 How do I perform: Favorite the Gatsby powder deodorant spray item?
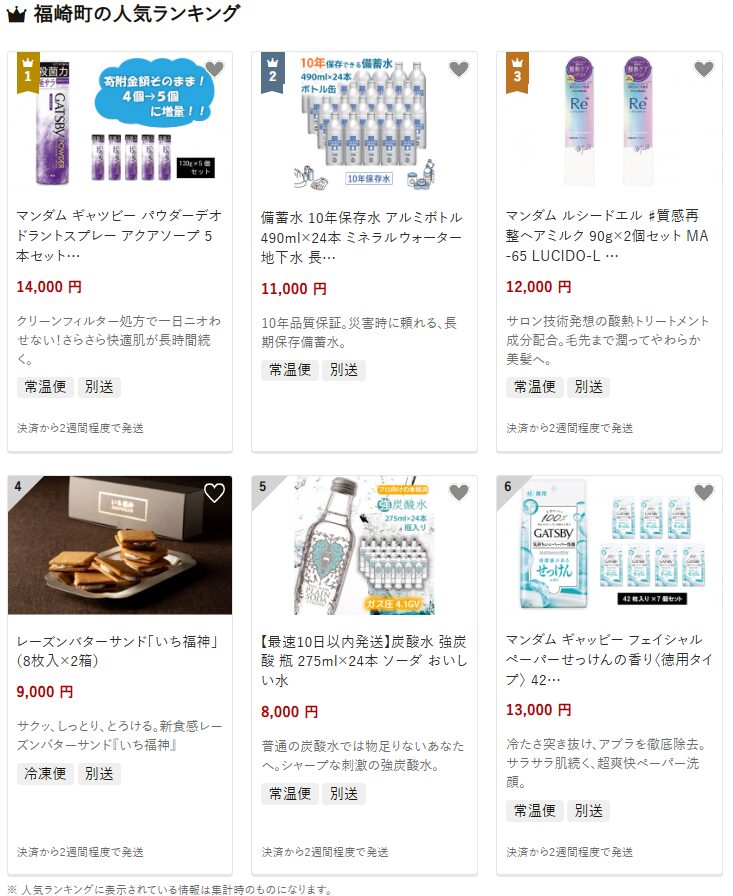(214, 69)
